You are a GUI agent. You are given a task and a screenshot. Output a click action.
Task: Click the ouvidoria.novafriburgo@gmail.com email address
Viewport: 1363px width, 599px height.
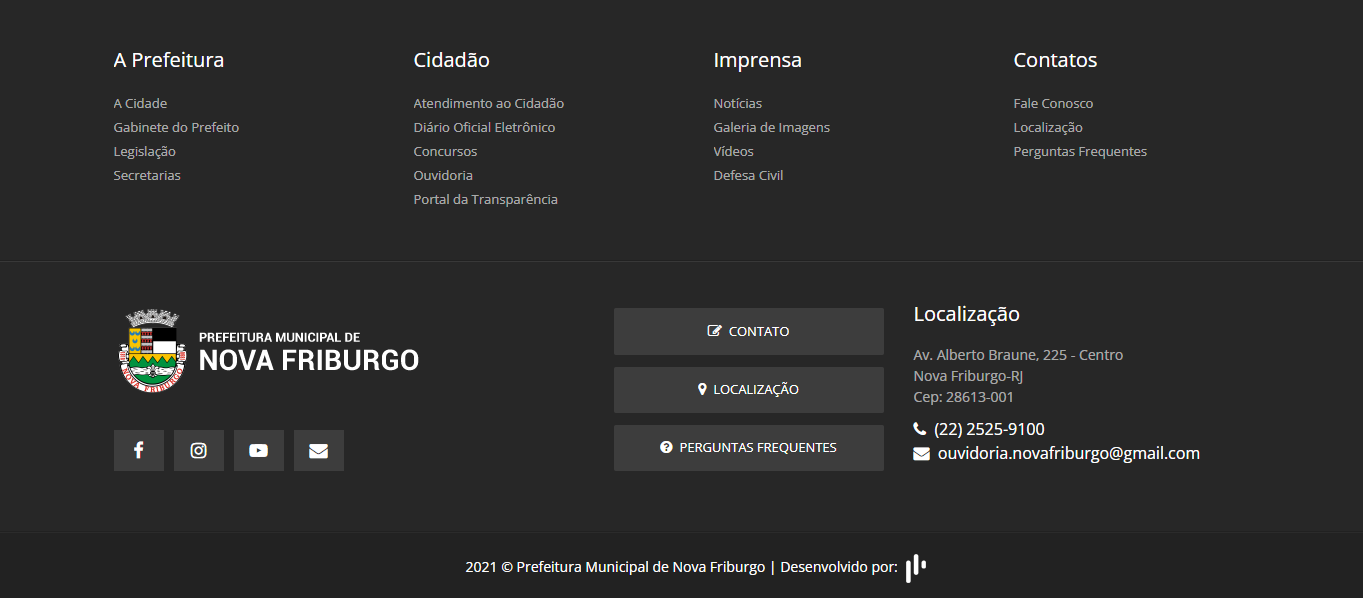[x=1068, y=454]
